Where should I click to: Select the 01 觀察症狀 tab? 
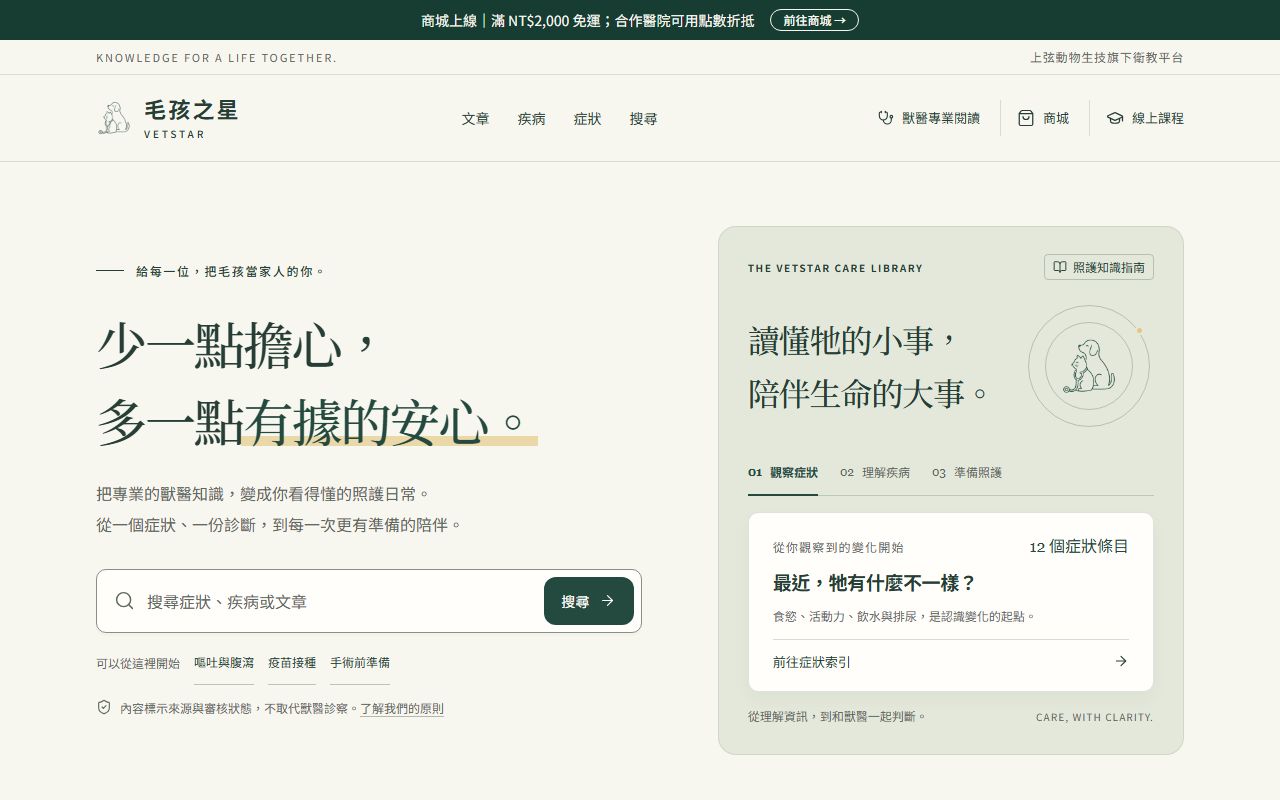(783, 473)
